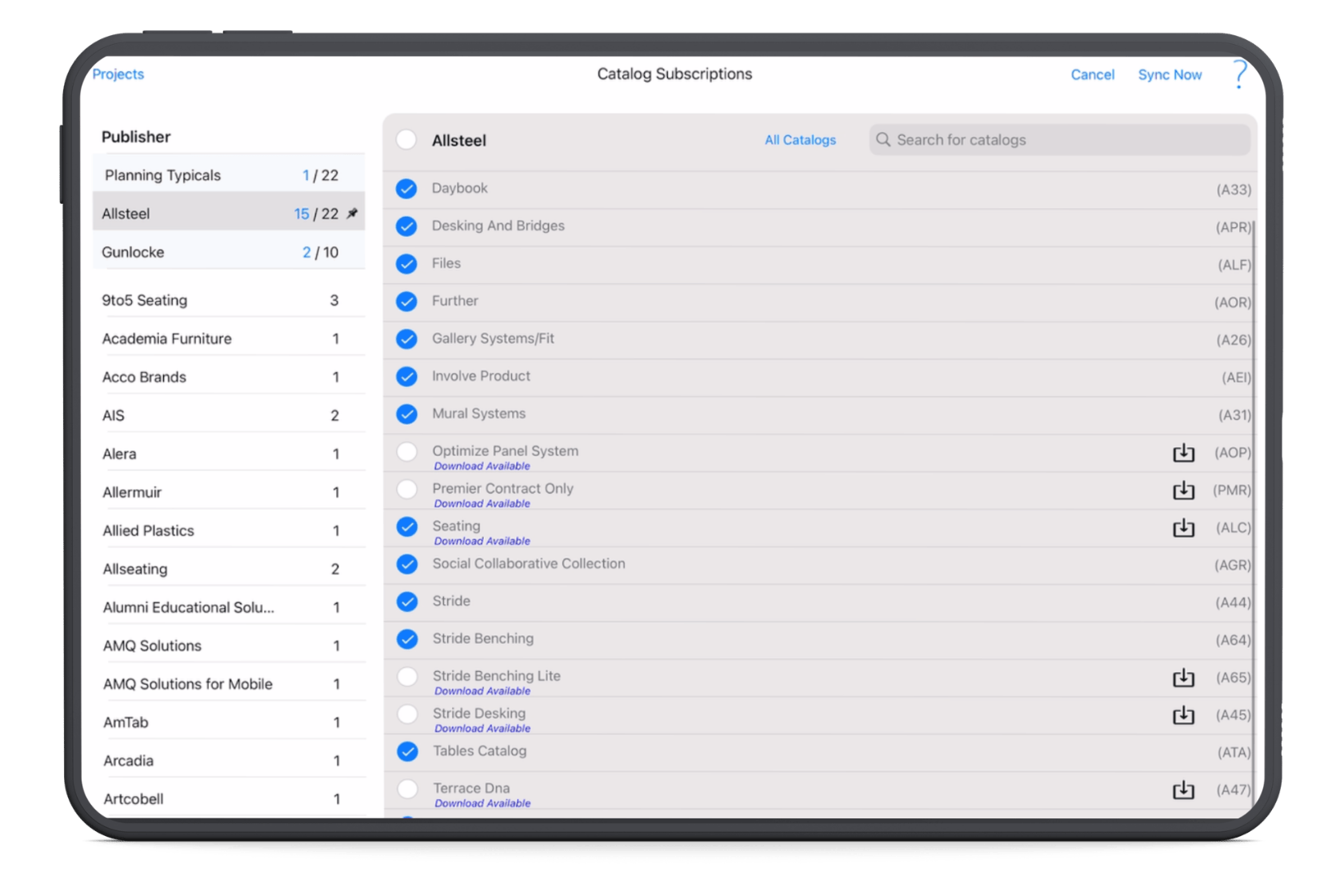
Task: Click Download Available under Seating
Action: (482, 542)
